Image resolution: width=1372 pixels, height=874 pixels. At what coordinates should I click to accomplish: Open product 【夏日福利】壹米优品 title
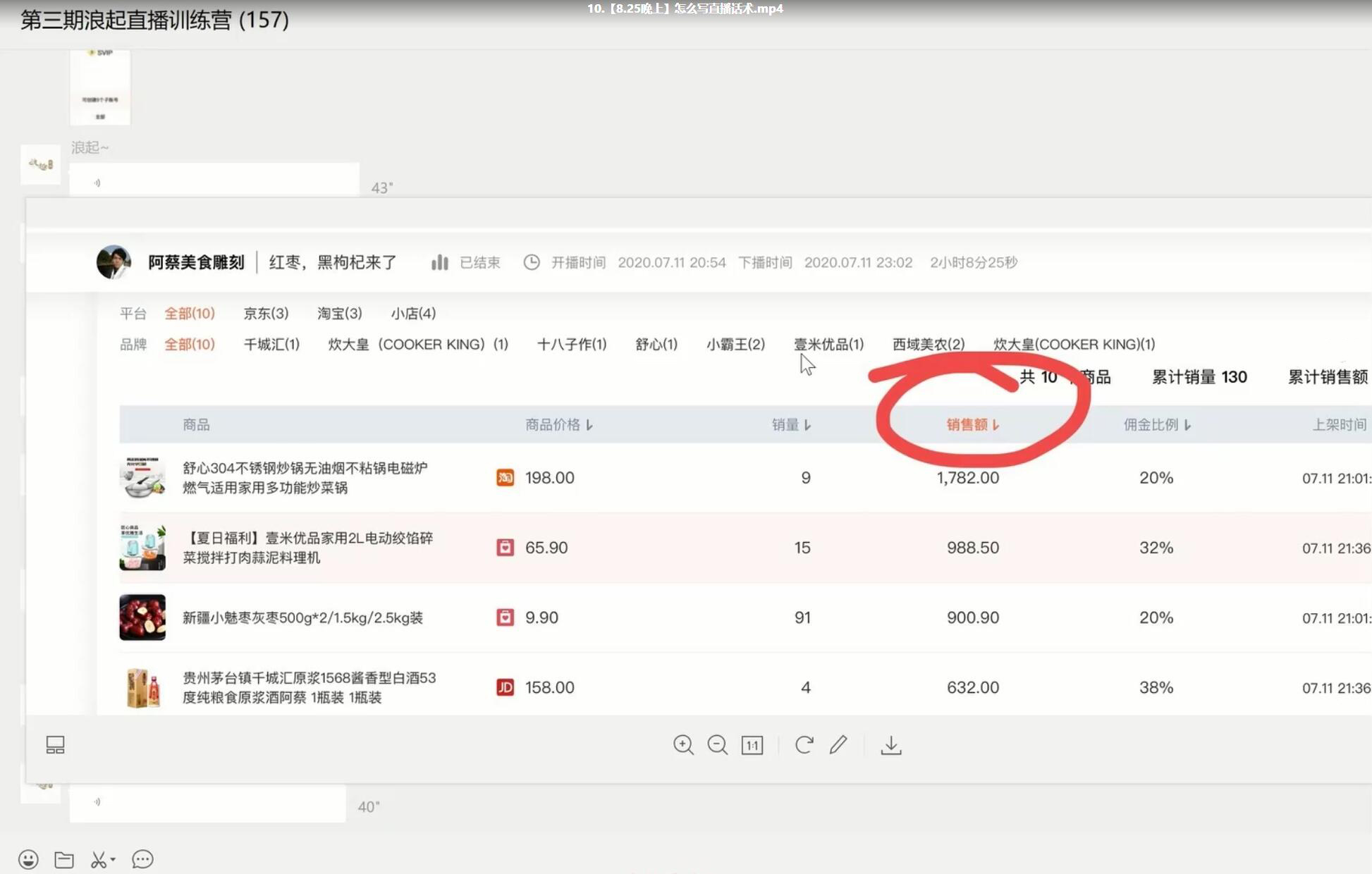coord(308,548)
